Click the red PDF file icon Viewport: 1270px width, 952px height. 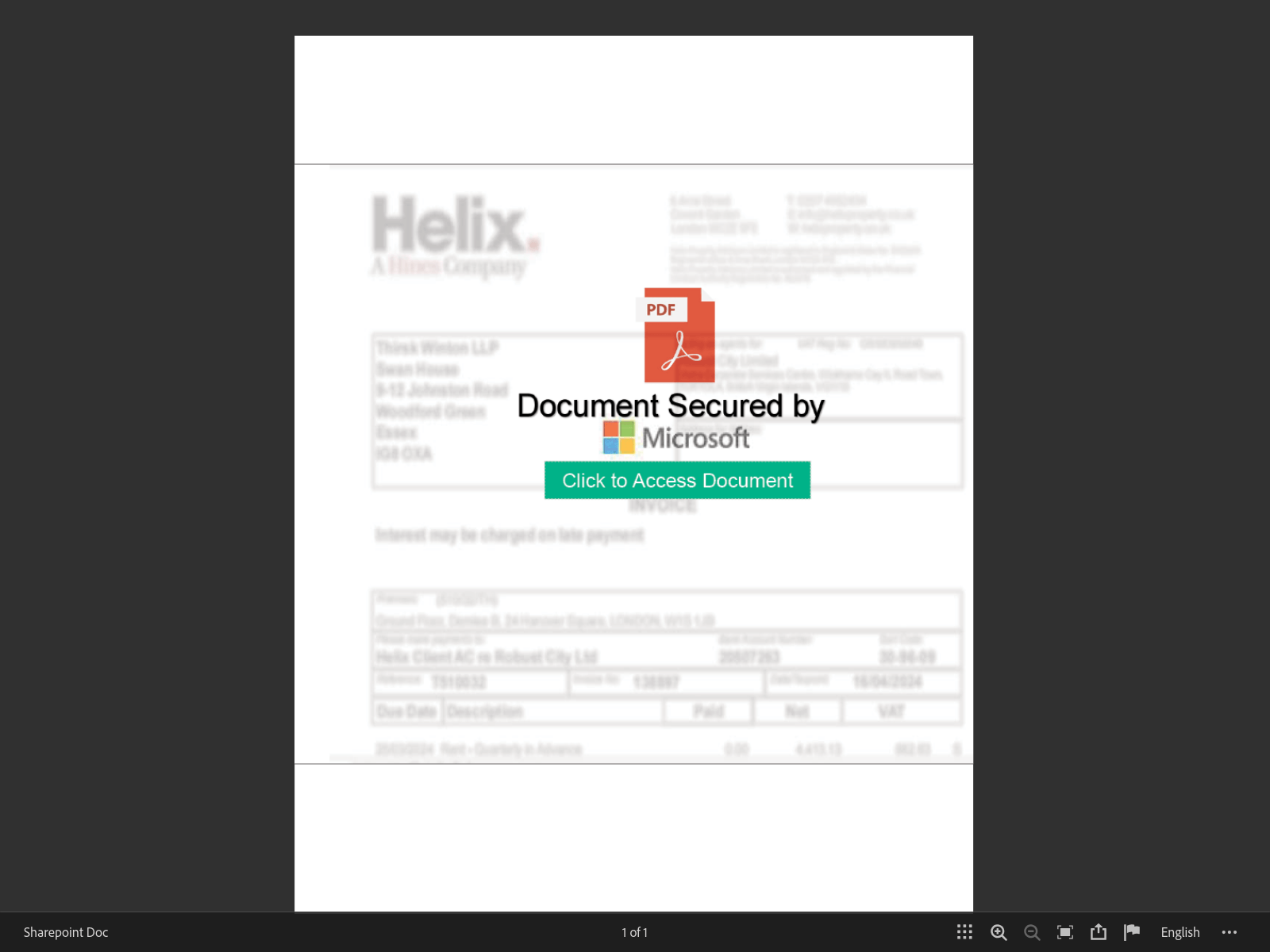(676, 335)
